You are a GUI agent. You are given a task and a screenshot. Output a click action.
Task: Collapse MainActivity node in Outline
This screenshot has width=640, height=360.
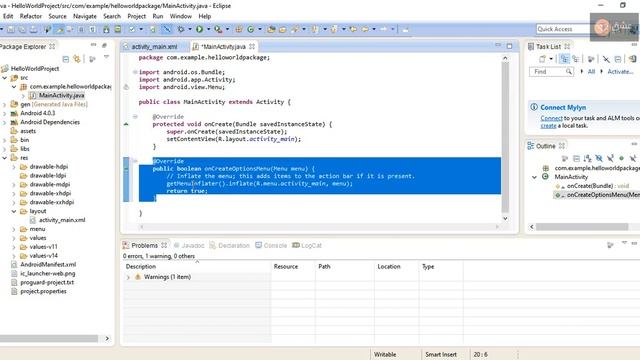pos(534,177)
